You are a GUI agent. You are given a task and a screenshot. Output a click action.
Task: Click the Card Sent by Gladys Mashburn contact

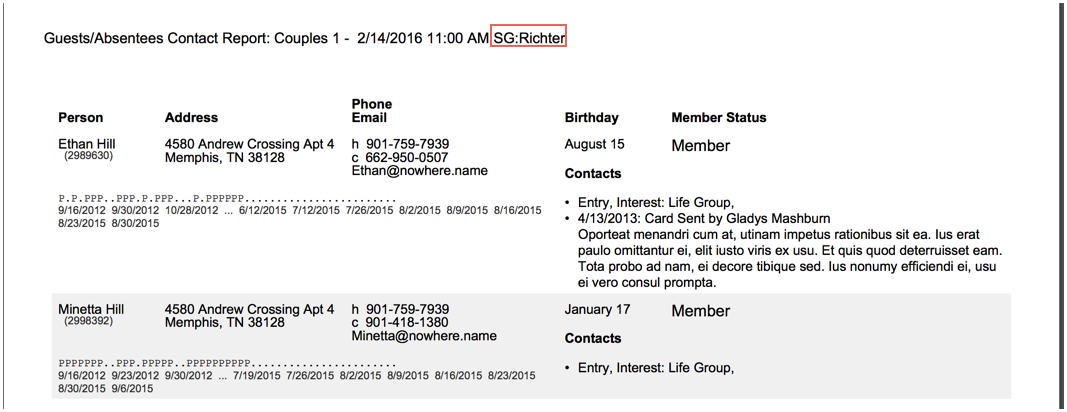tap(704, 219)
